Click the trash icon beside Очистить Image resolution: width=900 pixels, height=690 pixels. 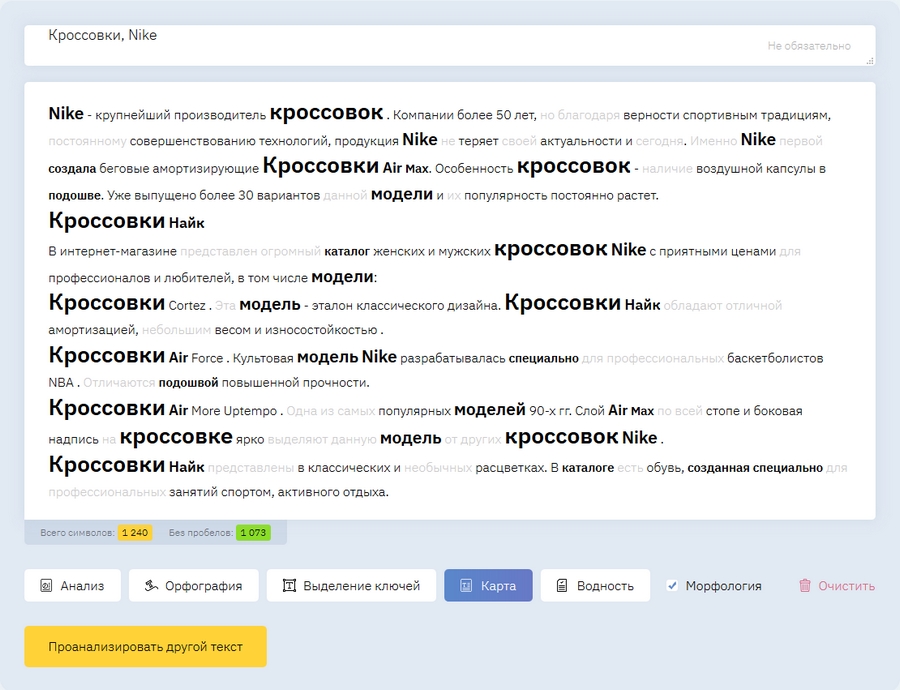805,586
